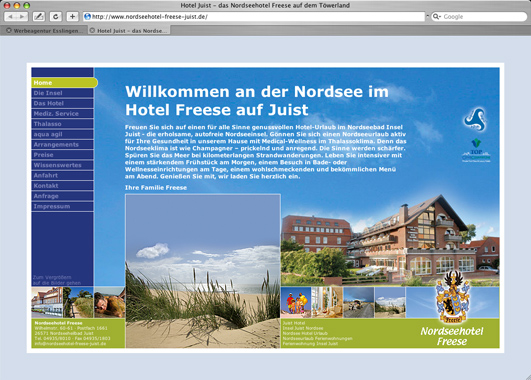Focus the URL address field
531x380 pixels.
(254, 16)
